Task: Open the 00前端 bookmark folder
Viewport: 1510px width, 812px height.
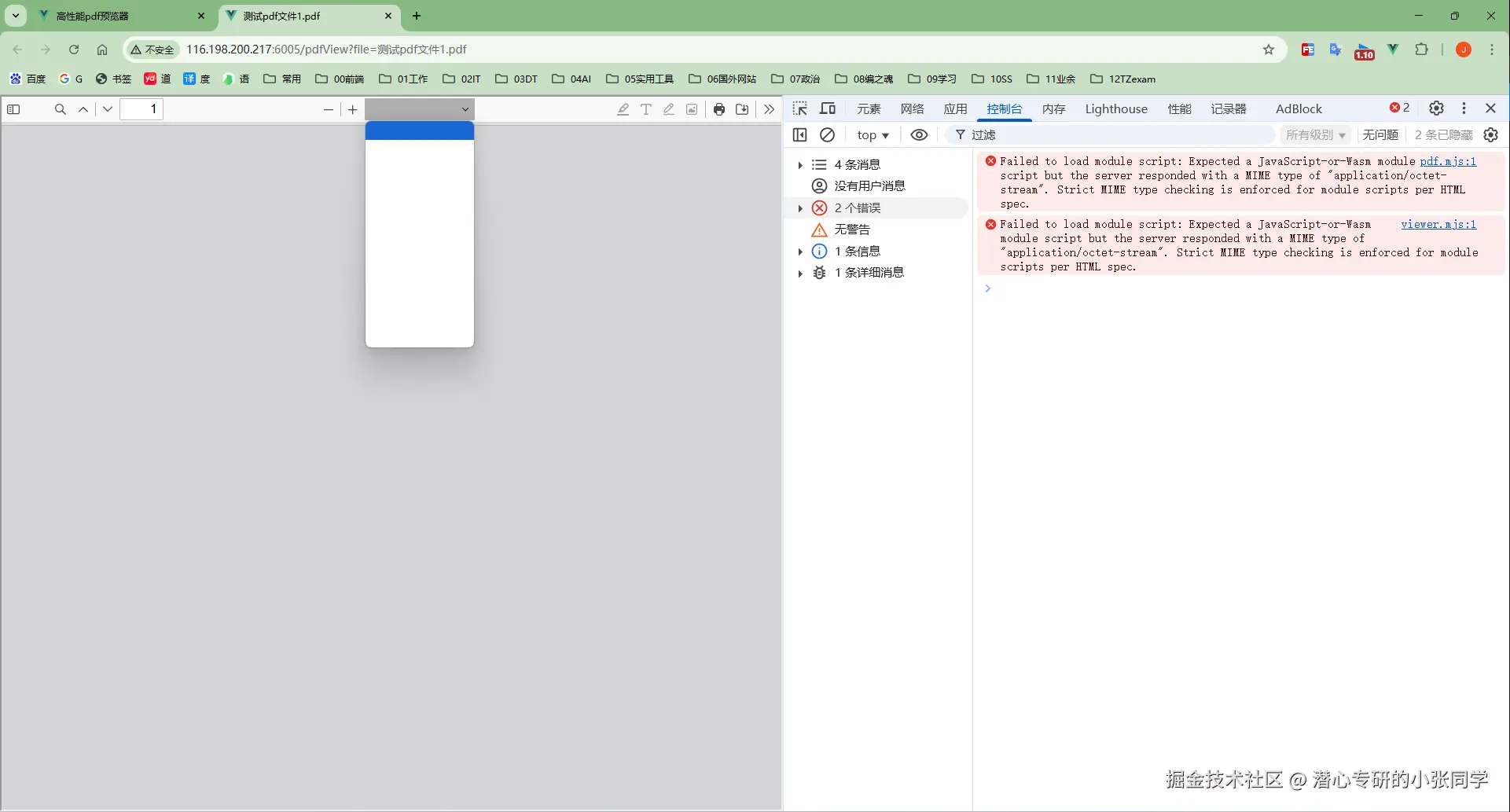Action: (x=340, y=79)
